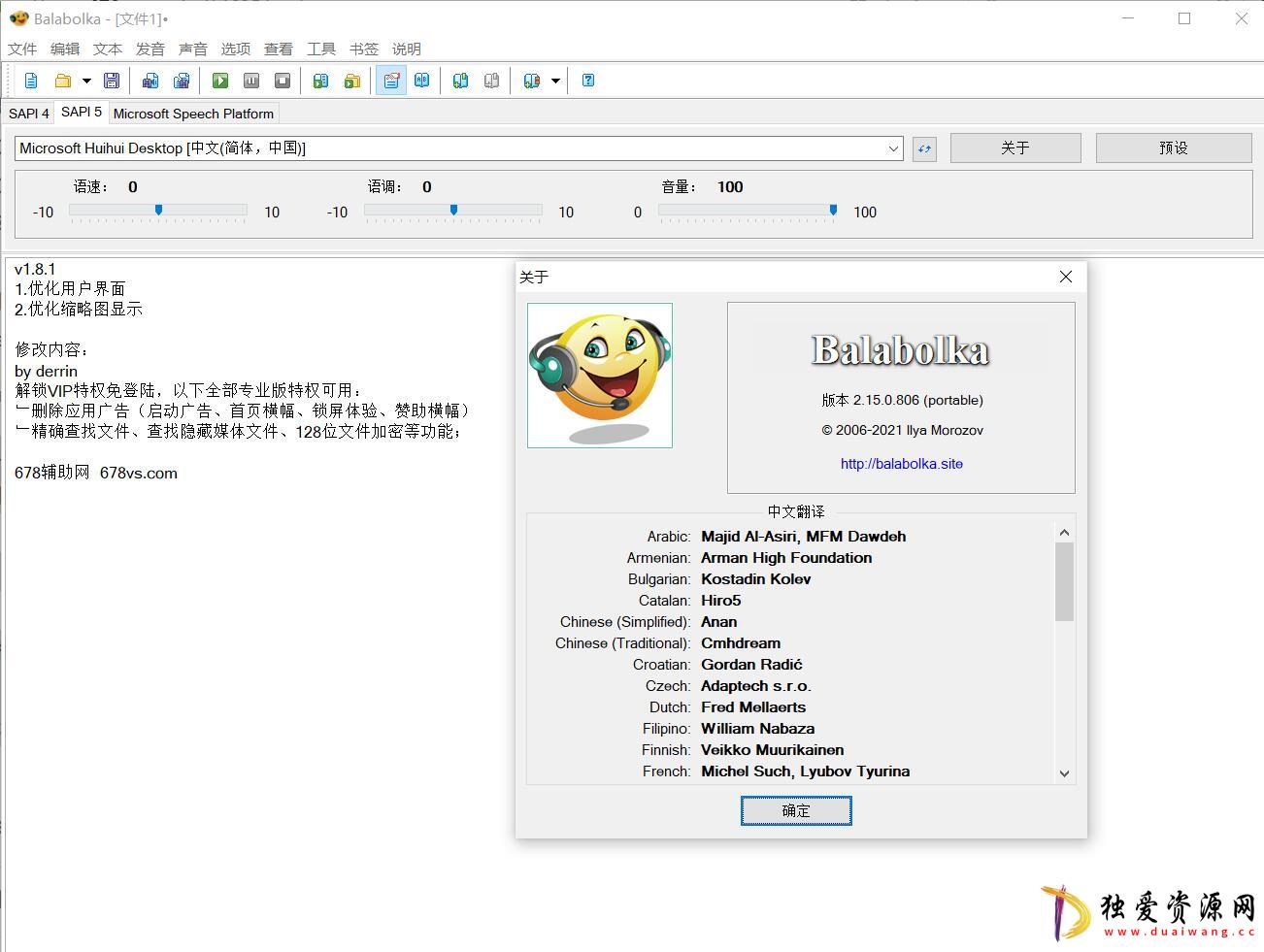Open the 选项 menu
Viewport: 1264px width, 952px height.
point(236,49)
